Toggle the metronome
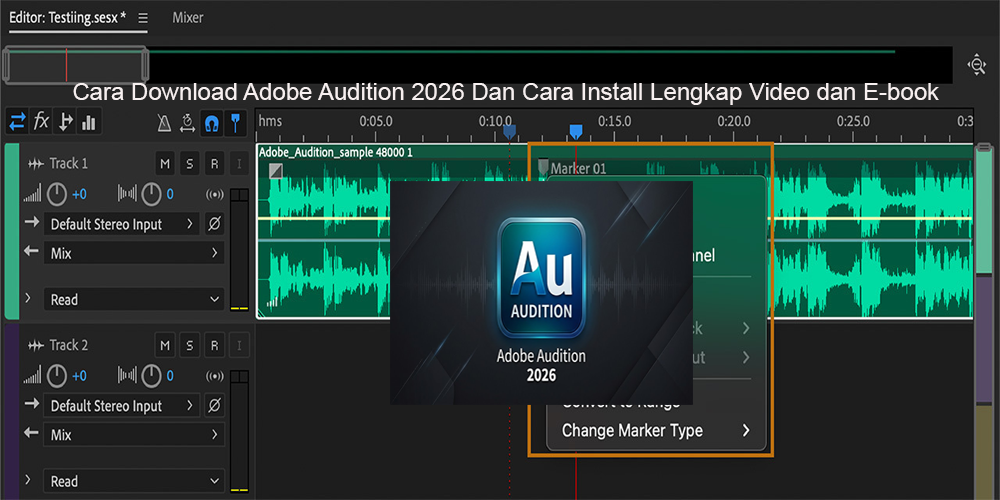1000x500 pixels. (x=164, y=123)
